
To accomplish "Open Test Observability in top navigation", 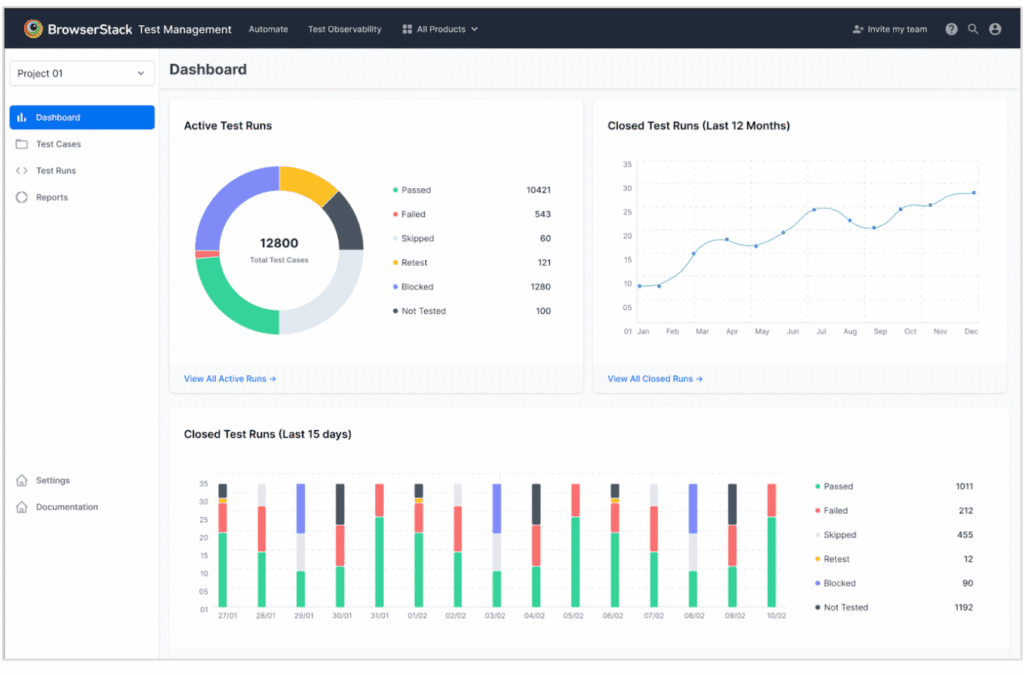I will (x=344, y=30).
